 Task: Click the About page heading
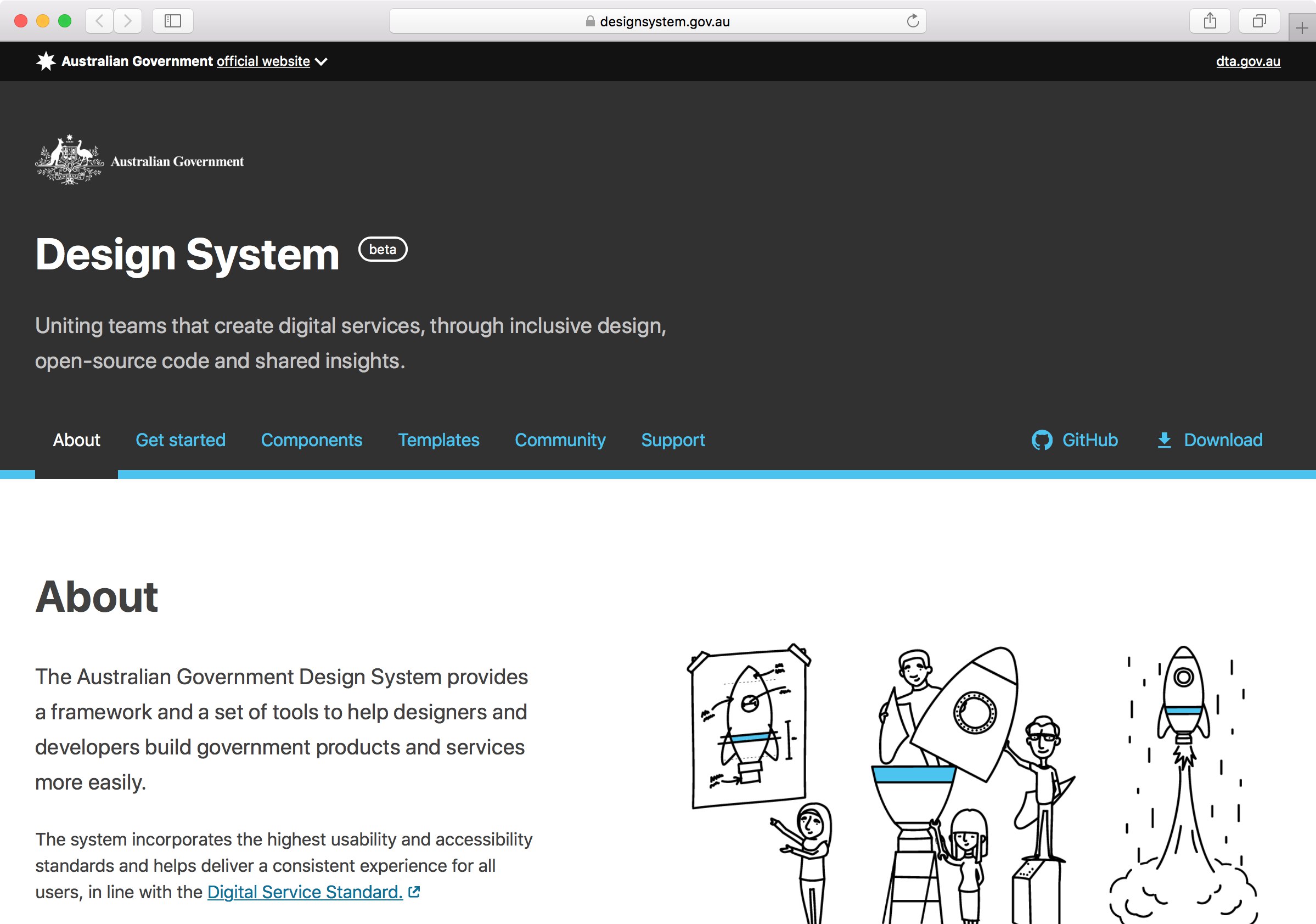pyautogui.click(x=96, y=596)
